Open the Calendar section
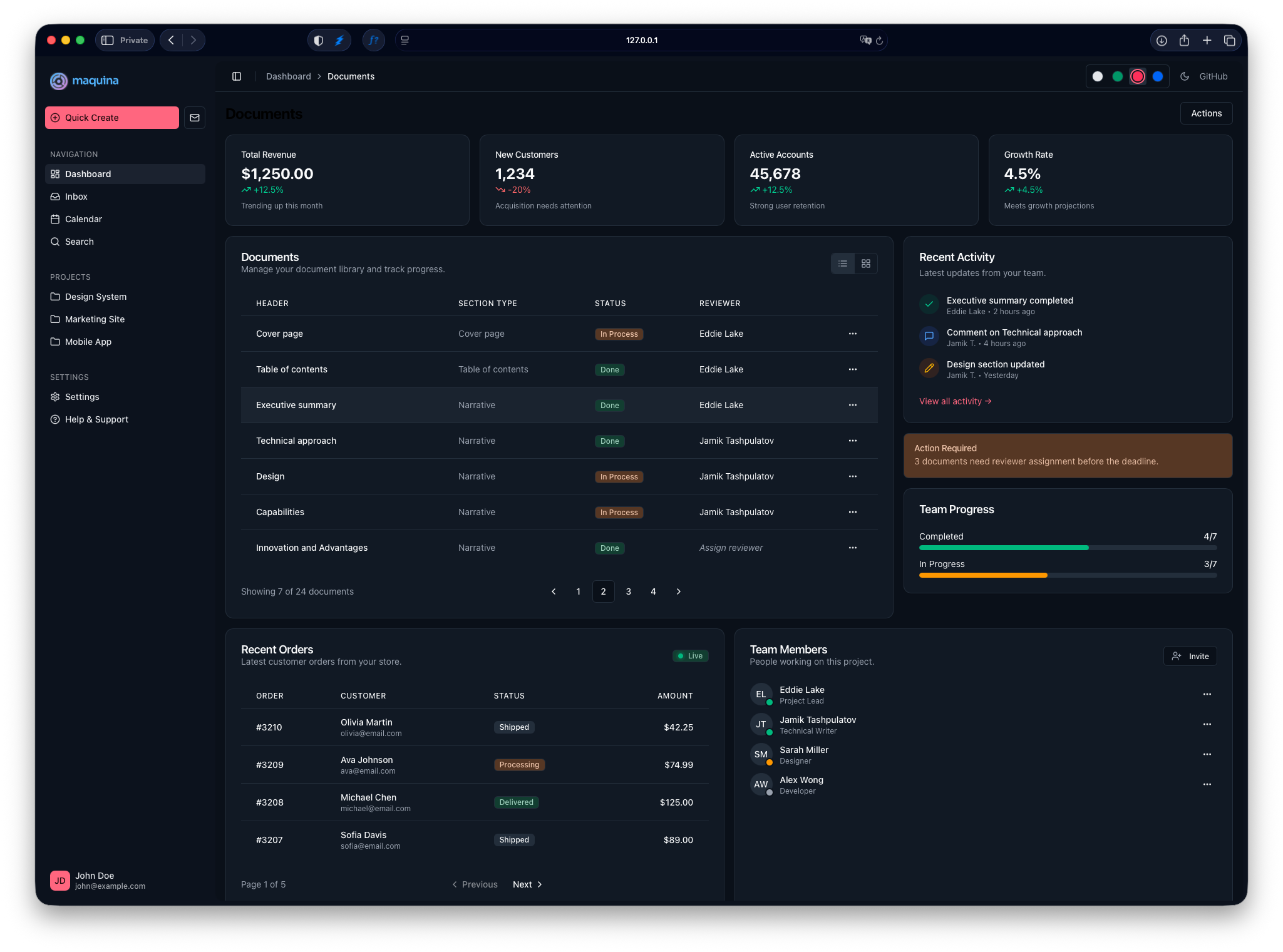Viewport: 1283px width, 952px height. [83, 219]
